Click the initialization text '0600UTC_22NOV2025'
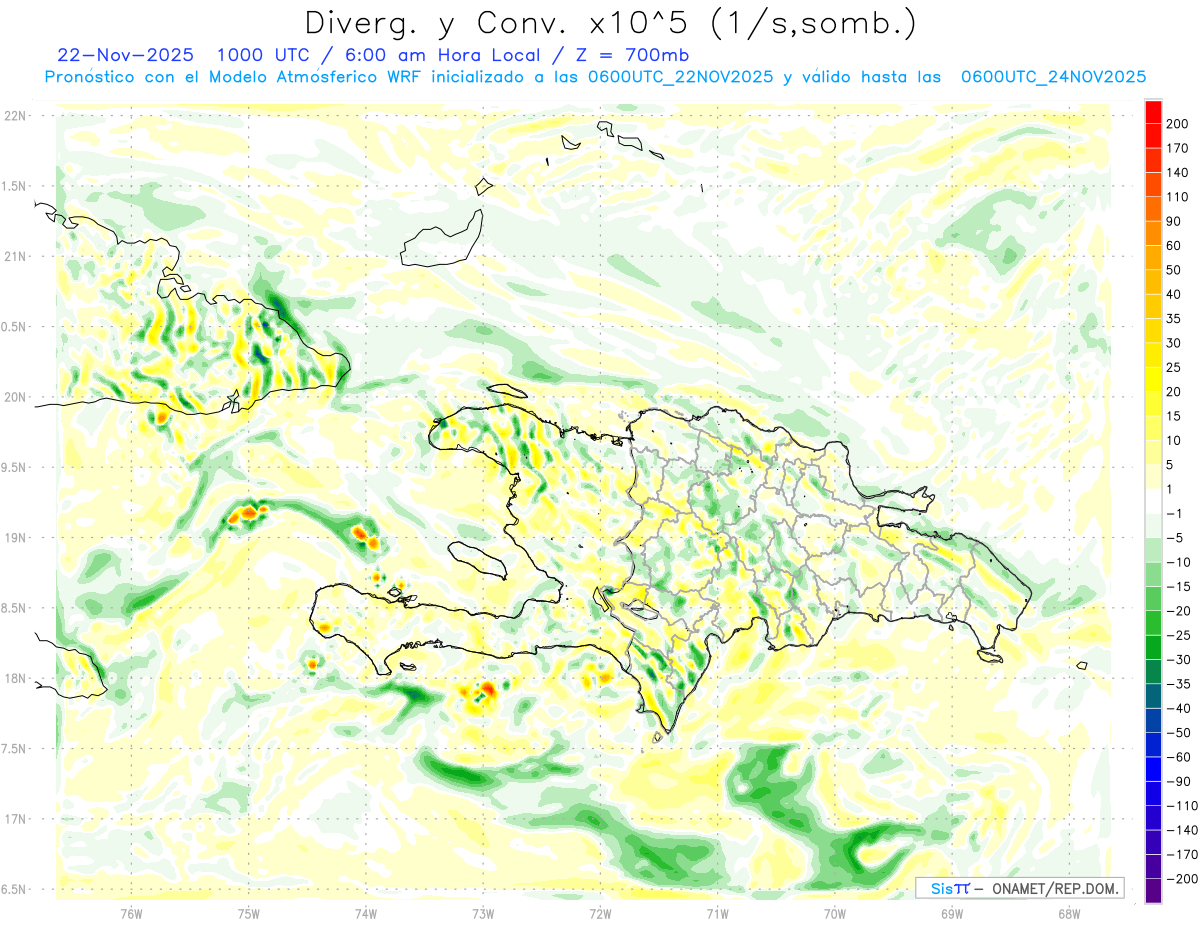Screen dimensions: 1200x927 tap(680, 77)
